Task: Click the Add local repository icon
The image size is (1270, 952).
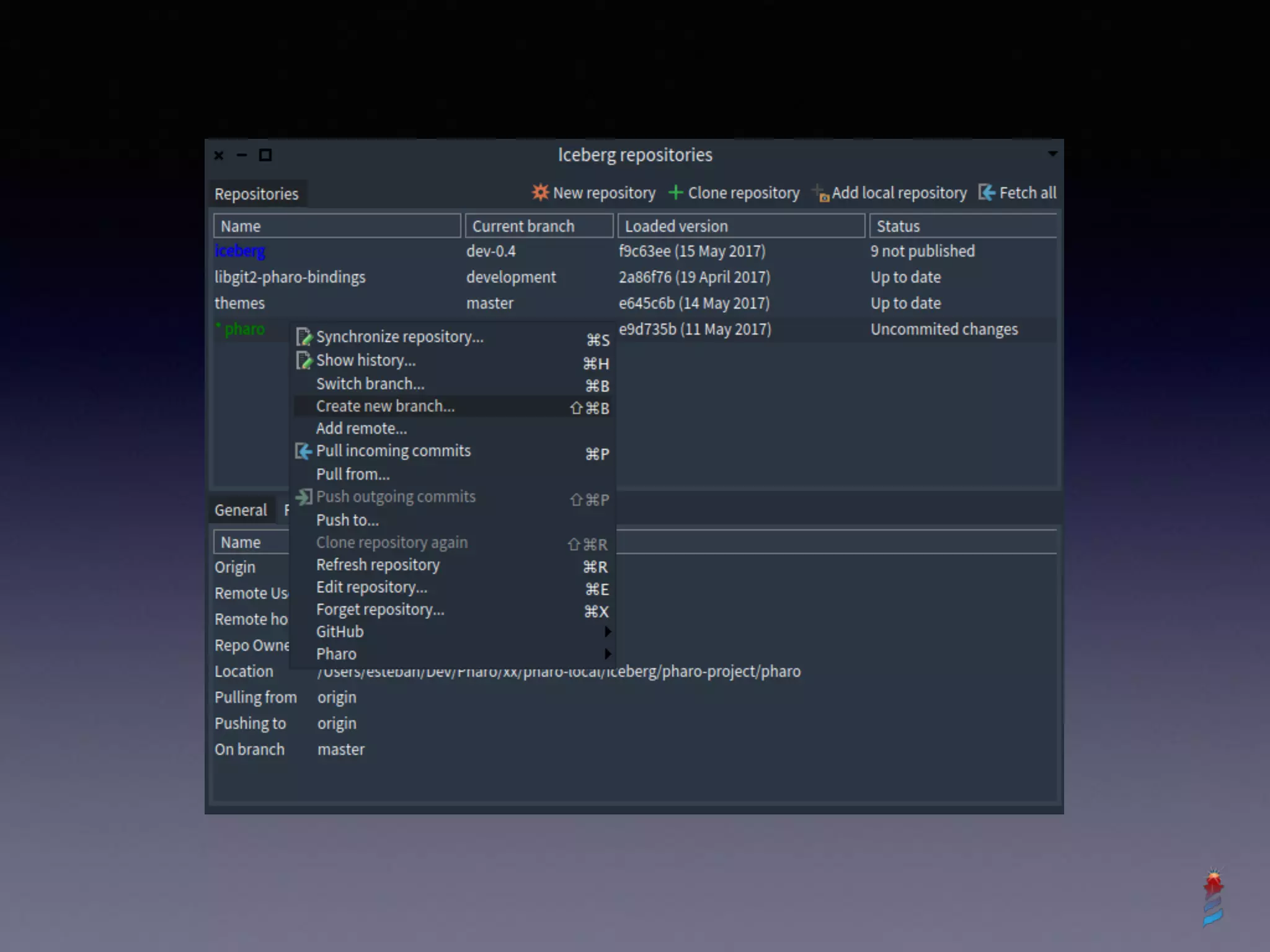Action: (820, 193)
